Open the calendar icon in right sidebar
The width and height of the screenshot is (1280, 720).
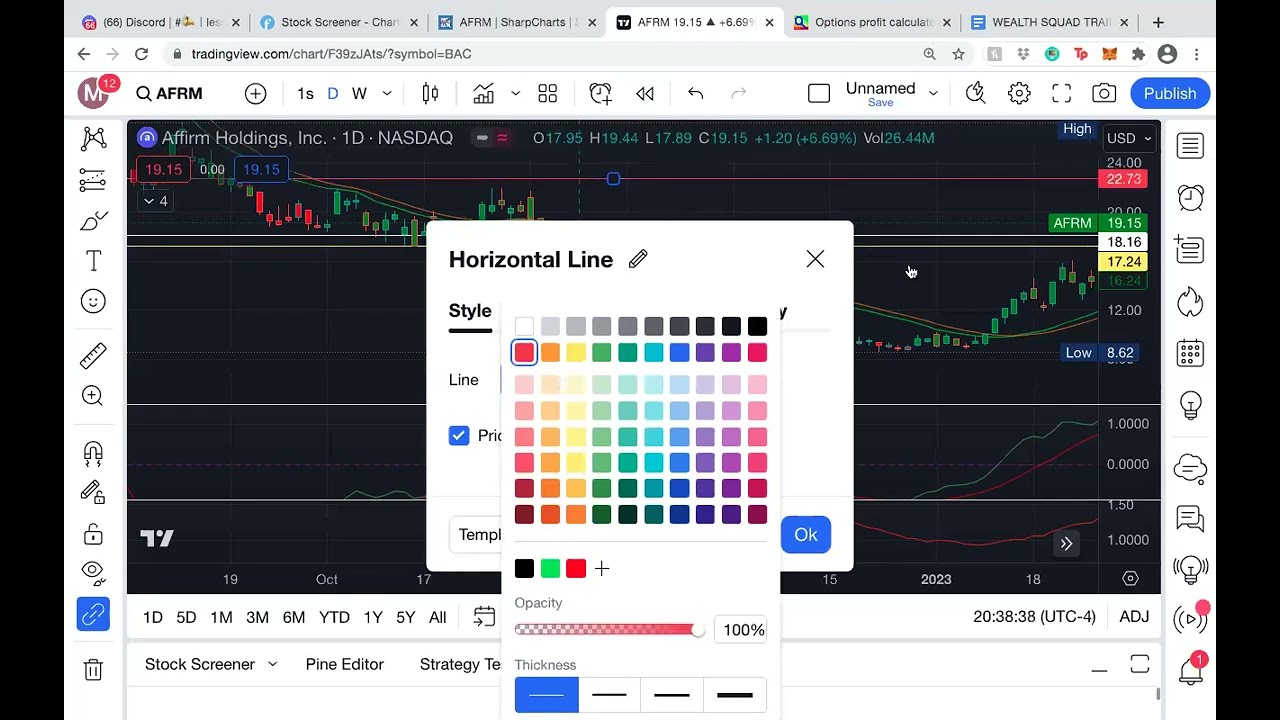tap(1190, 353)
